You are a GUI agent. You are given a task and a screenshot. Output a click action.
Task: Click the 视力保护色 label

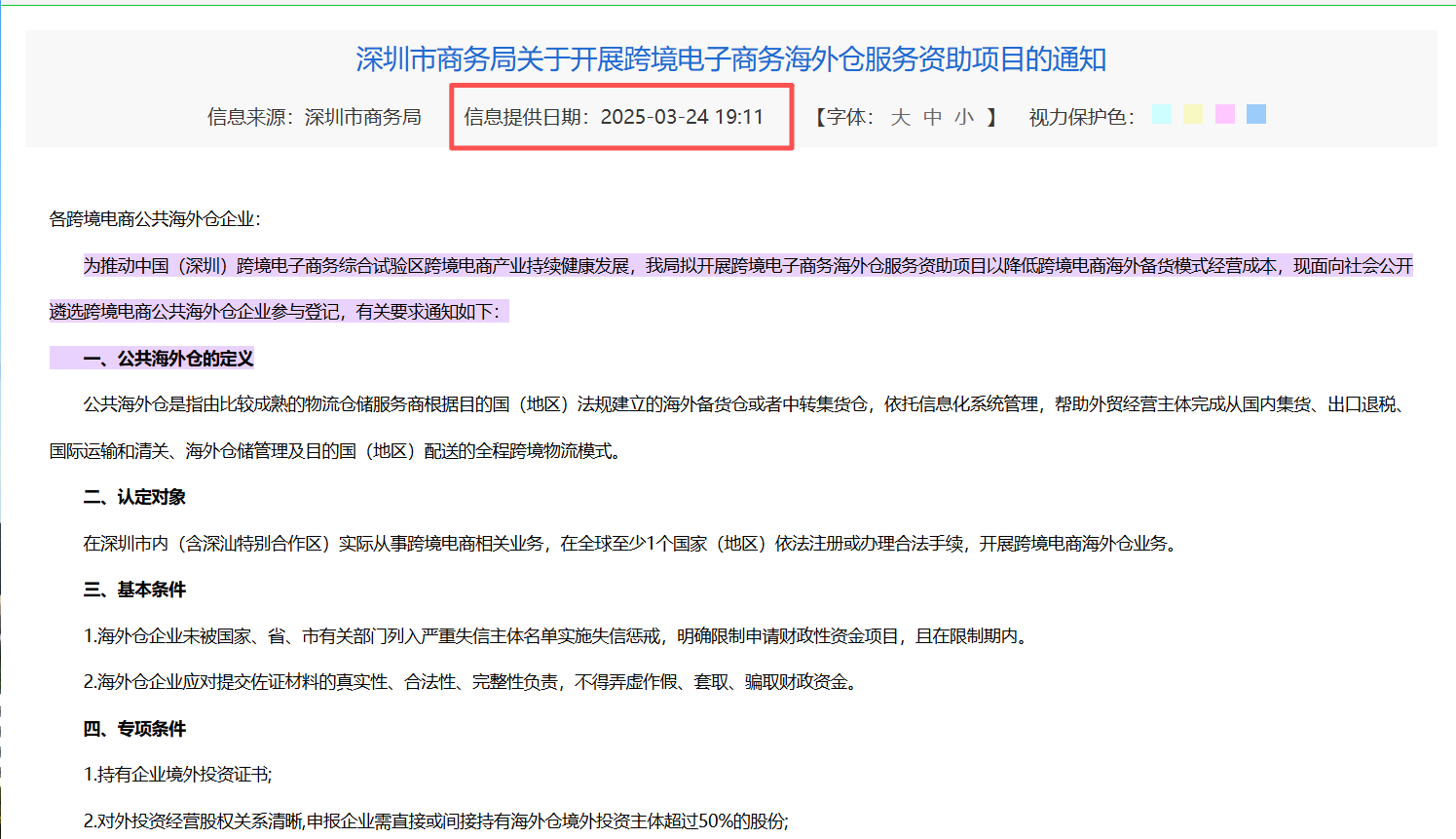click(1080, 117)
